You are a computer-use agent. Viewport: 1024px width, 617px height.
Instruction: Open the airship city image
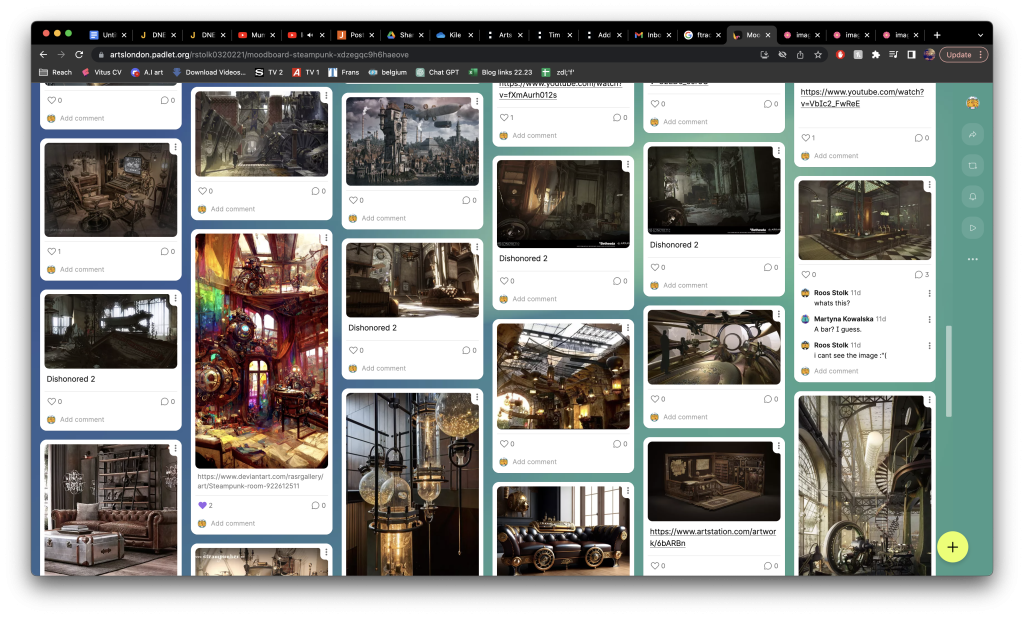coord(412,142)
